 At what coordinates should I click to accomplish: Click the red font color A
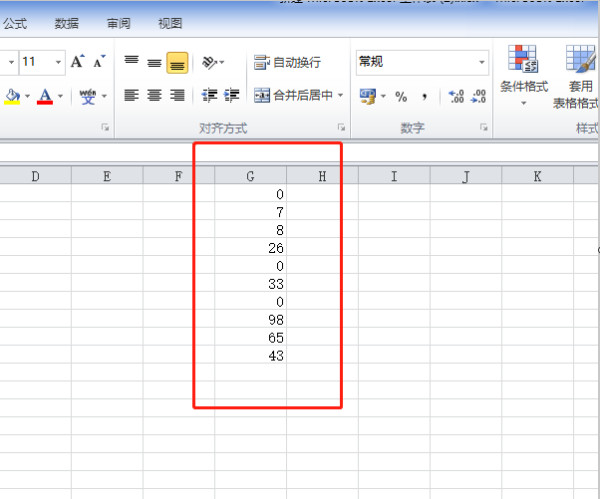(x=45, y=96)
